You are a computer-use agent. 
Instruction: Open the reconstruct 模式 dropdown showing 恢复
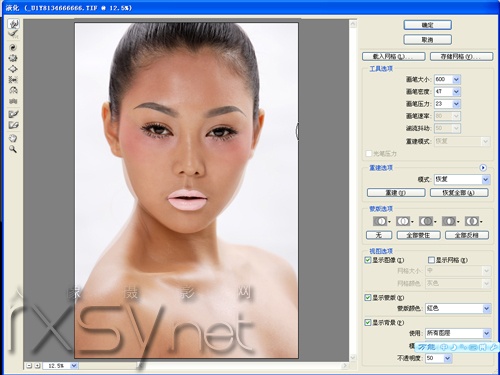(462, 180)
